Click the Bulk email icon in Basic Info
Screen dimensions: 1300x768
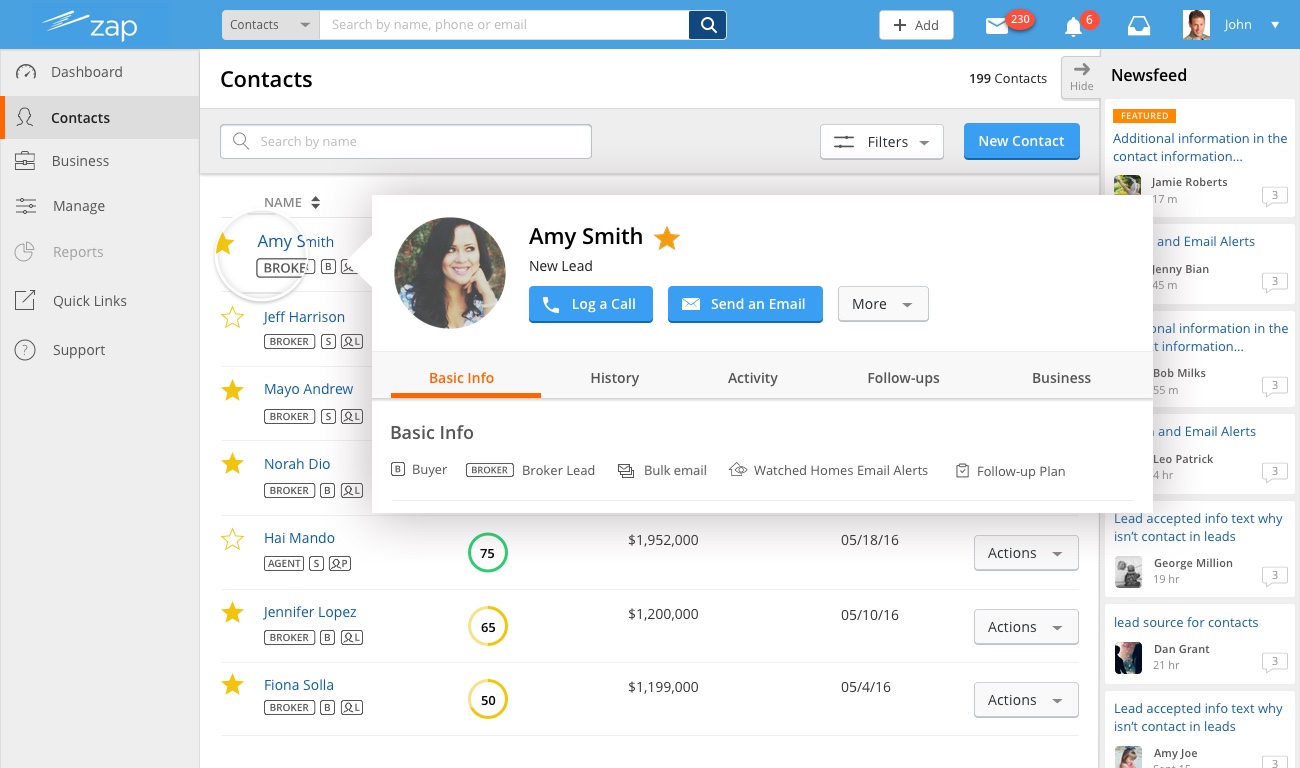[626, 470]
